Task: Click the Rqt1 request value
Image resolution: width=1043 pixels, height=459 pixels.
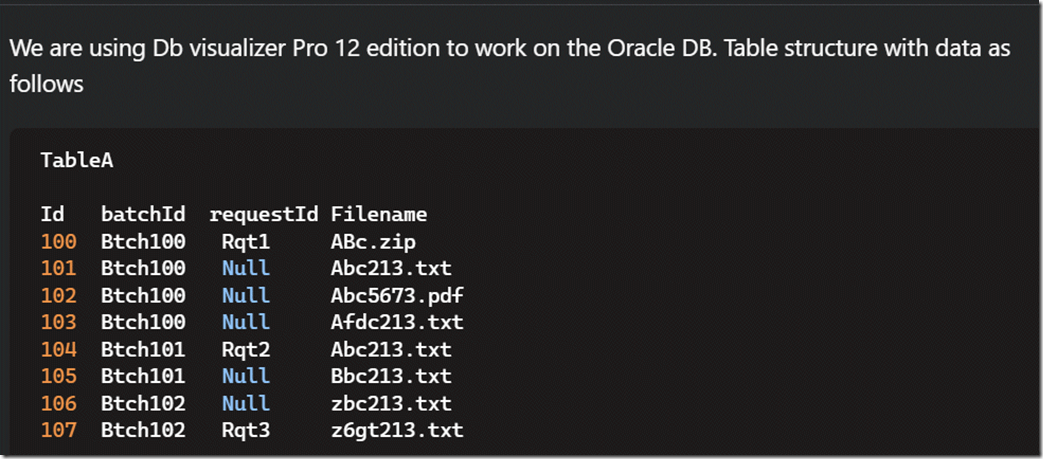Action: coord(245,242)
